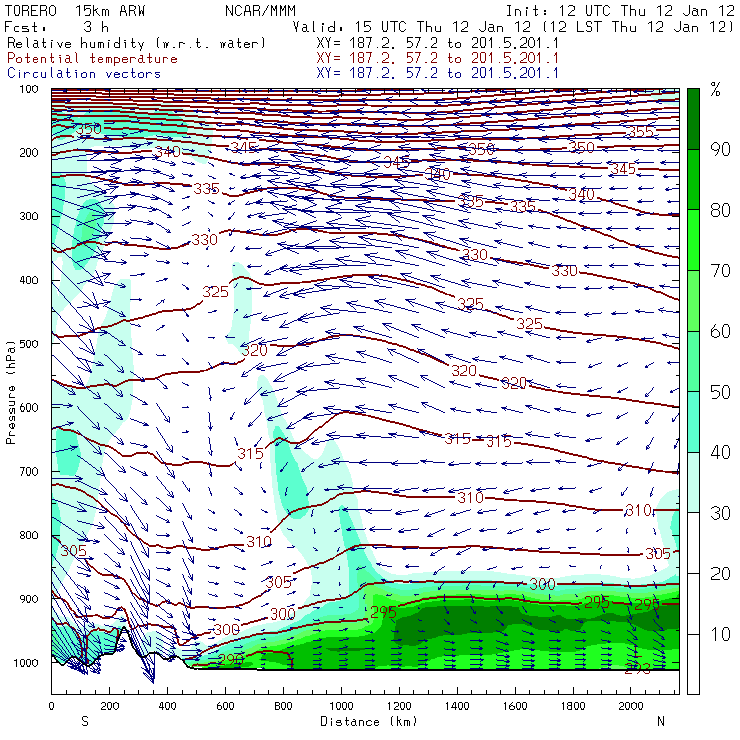This screenshot has width=740, height=740.
Task: Click the blue XY coordinates line
Action: (x=437, y=74)
